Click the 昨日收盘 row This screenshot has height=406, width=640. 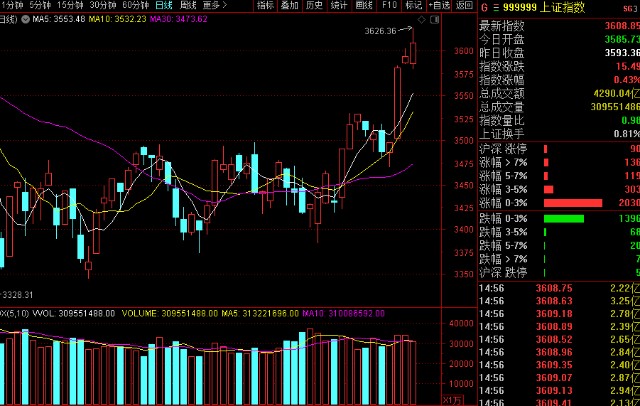(559, 53)
